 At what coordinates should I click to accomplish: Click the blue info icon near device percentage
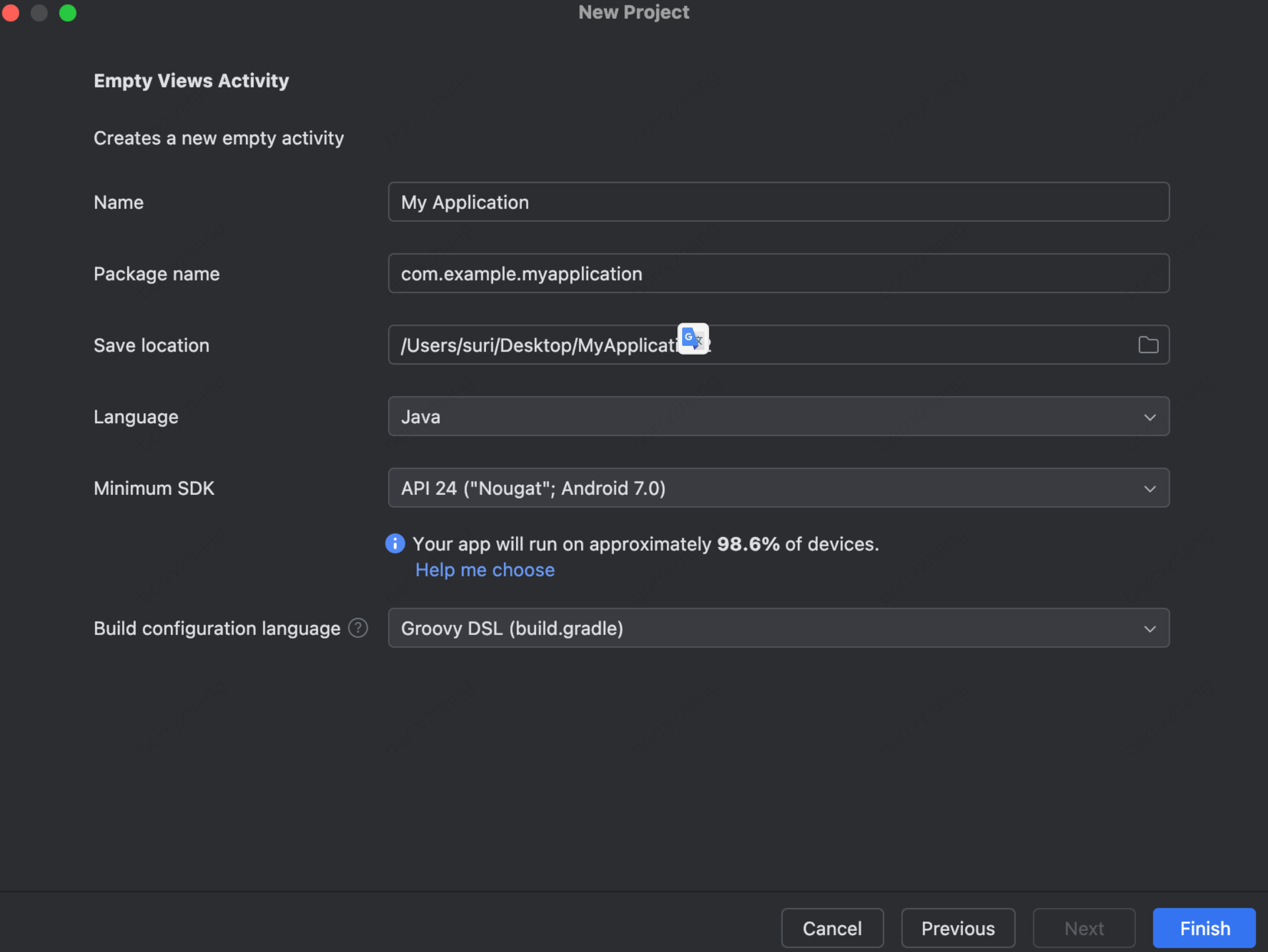coord(395,543)
